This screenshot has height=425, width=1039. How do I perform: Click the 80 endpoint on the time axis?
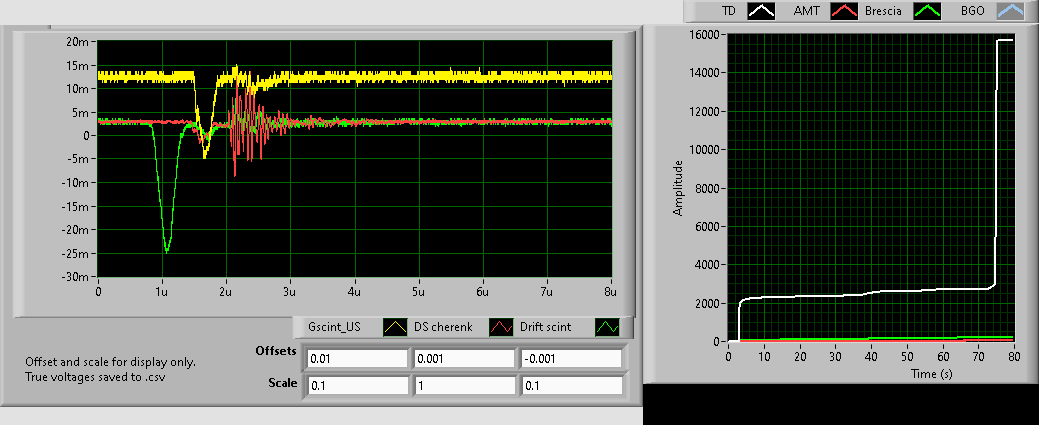(x=1013, y=357)
